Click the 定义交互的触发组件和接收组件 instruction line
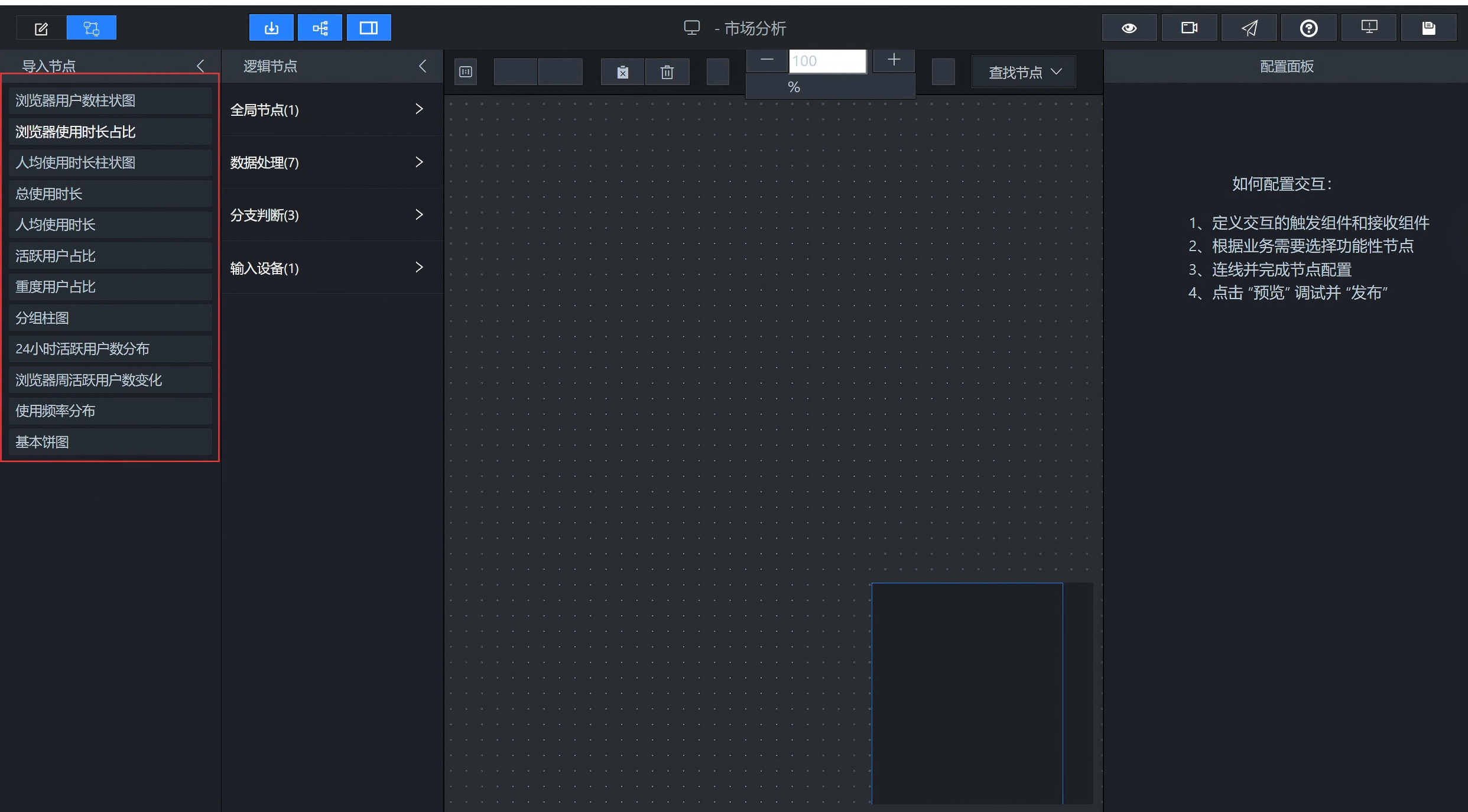 pyautogui.click(x=1308, y=223)
